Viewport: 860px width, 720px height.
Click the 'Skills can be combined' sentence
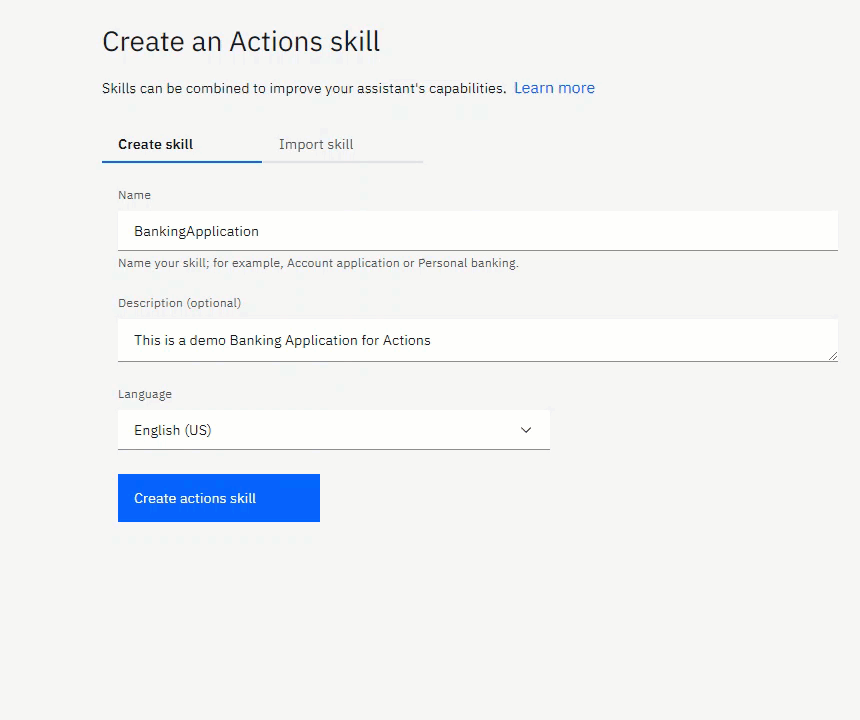pyautogui.click(x=304, y=88)
